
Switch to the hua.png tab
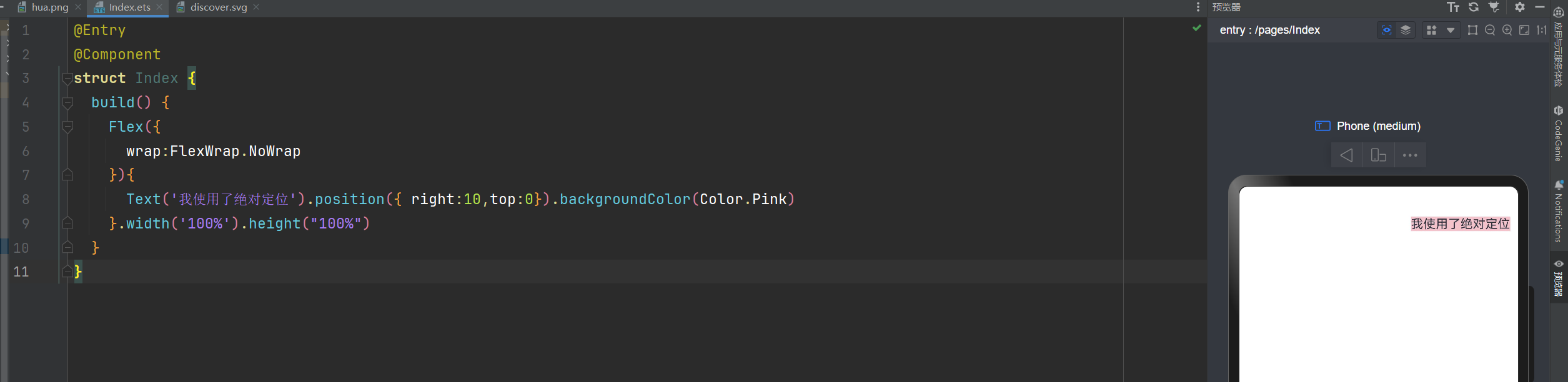49,7
